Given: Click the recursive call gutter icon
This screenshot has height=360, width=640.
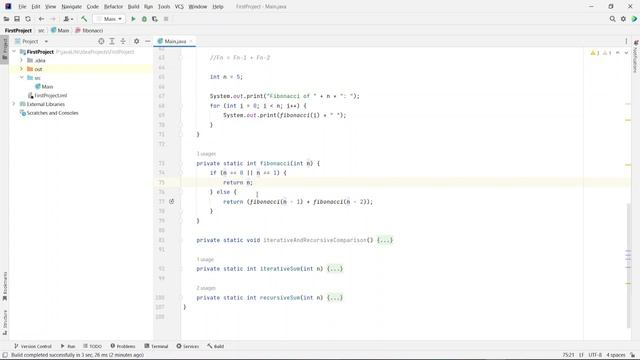Looking at the screenshot, I should pyautogui.click(x=171, y=201).
